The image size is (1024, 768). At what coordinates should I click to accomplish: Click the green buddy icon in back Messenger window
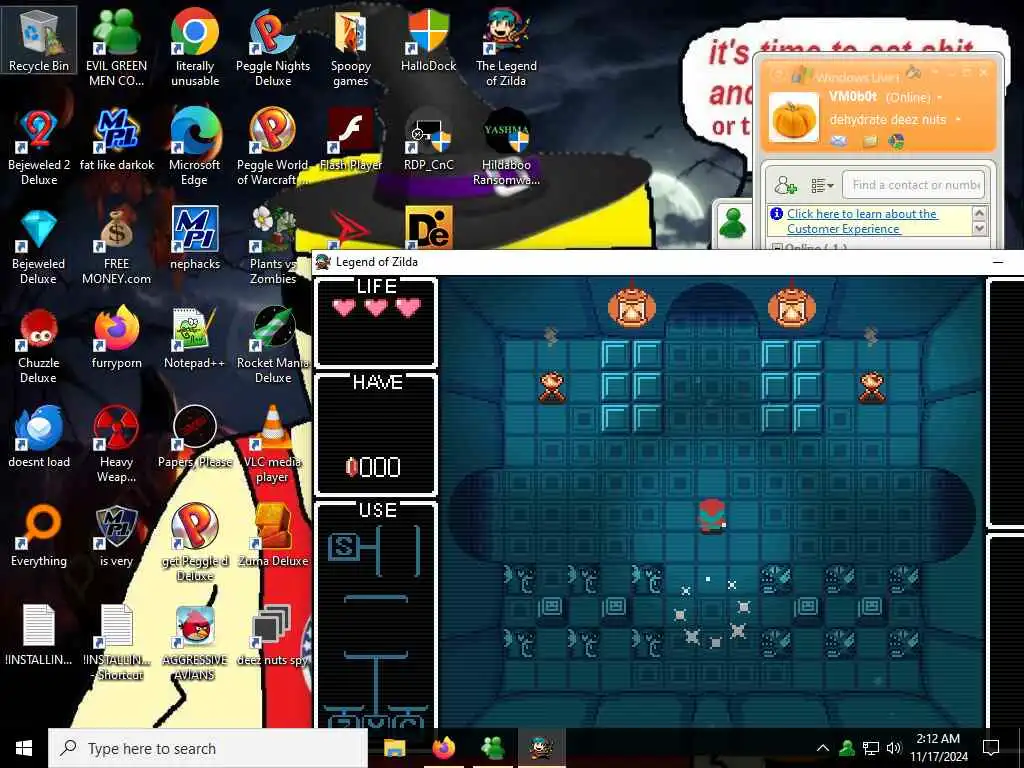click(x=733, y=223)
